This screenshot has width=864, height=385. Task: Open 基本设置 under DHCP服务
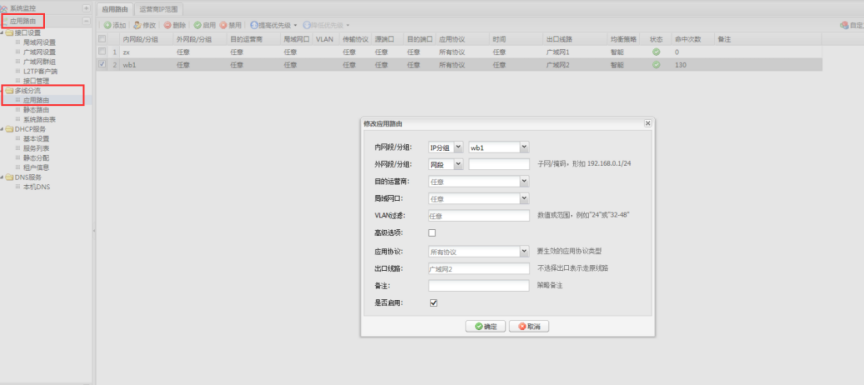click(x=36, y=139)
